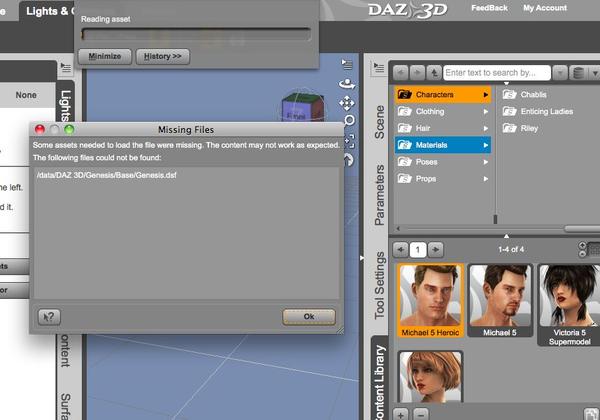Go back in Content Library navigation

(401, 73)
